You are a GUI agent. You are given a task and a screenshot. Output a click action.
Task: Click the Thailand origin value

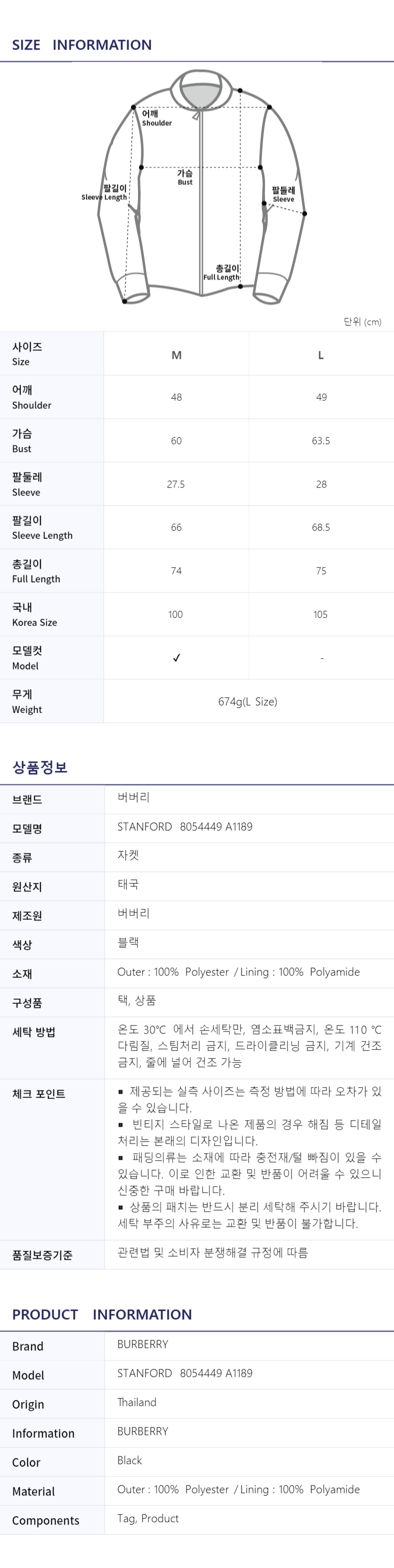click(x=137, y=1402)
